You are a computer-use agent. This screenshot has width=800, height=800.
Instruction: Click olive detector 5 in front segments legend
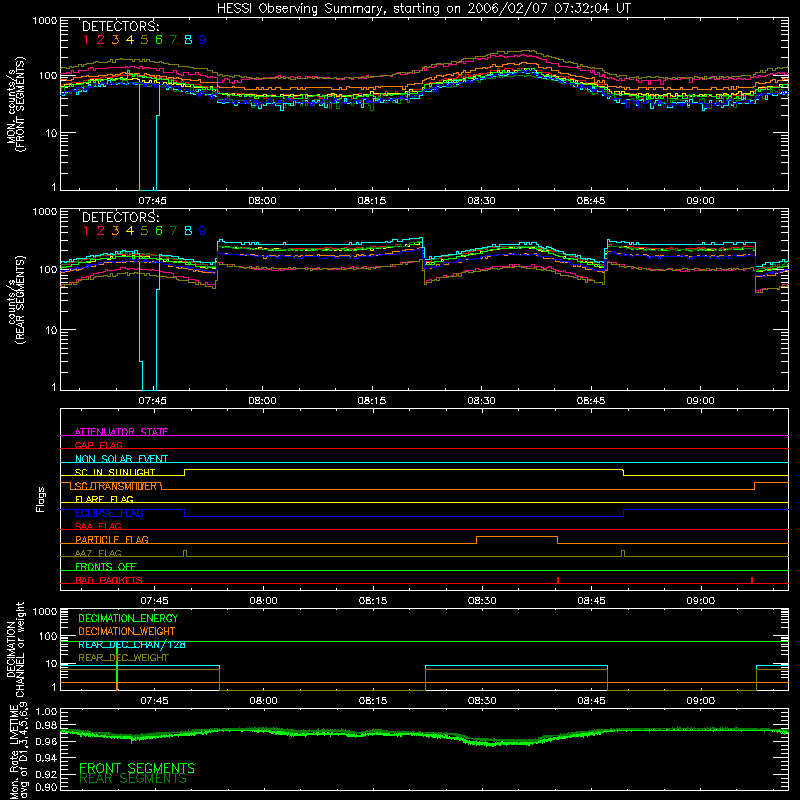point(144,40)
